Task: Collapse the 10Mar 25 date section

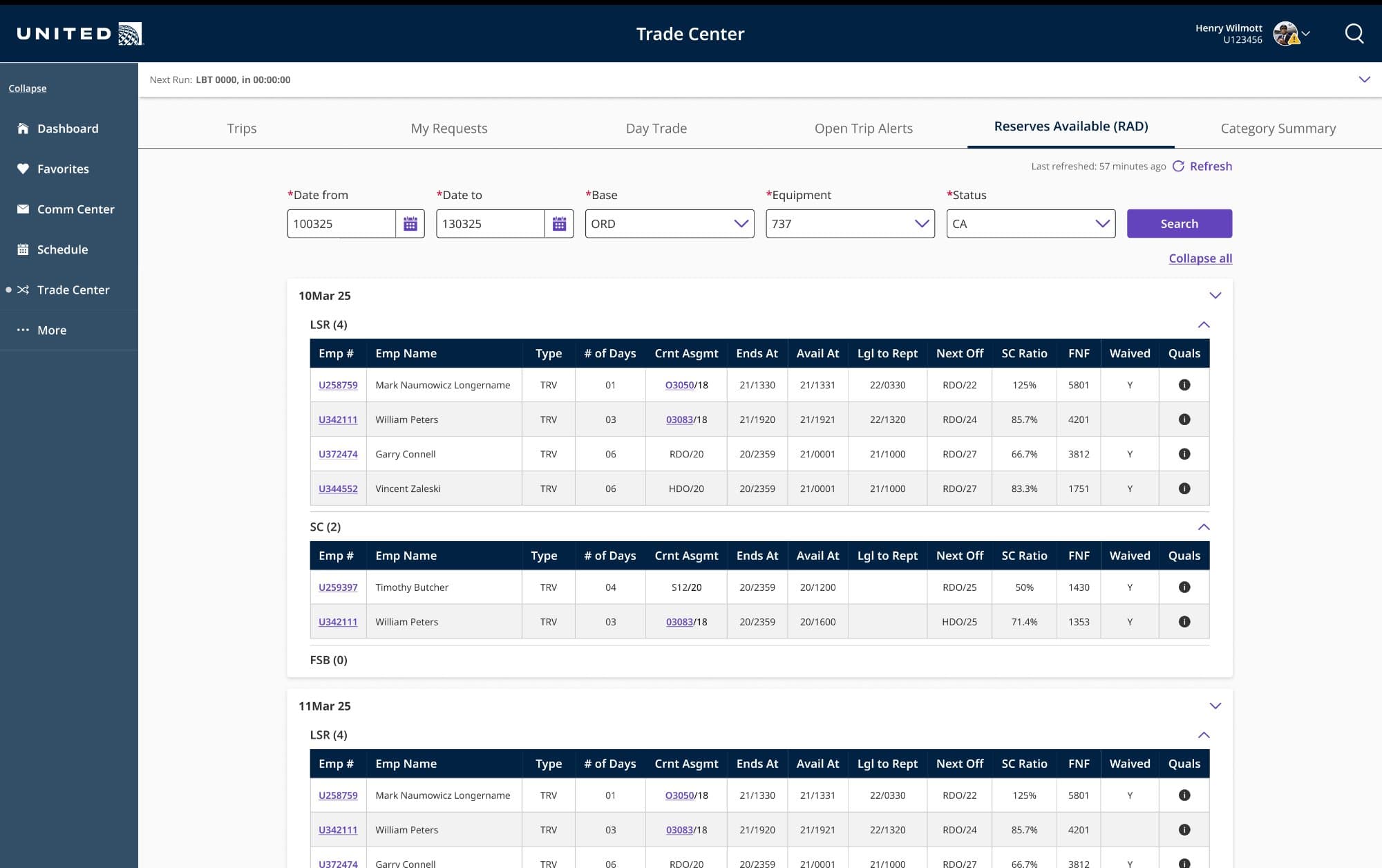Action: (1215, 295)
